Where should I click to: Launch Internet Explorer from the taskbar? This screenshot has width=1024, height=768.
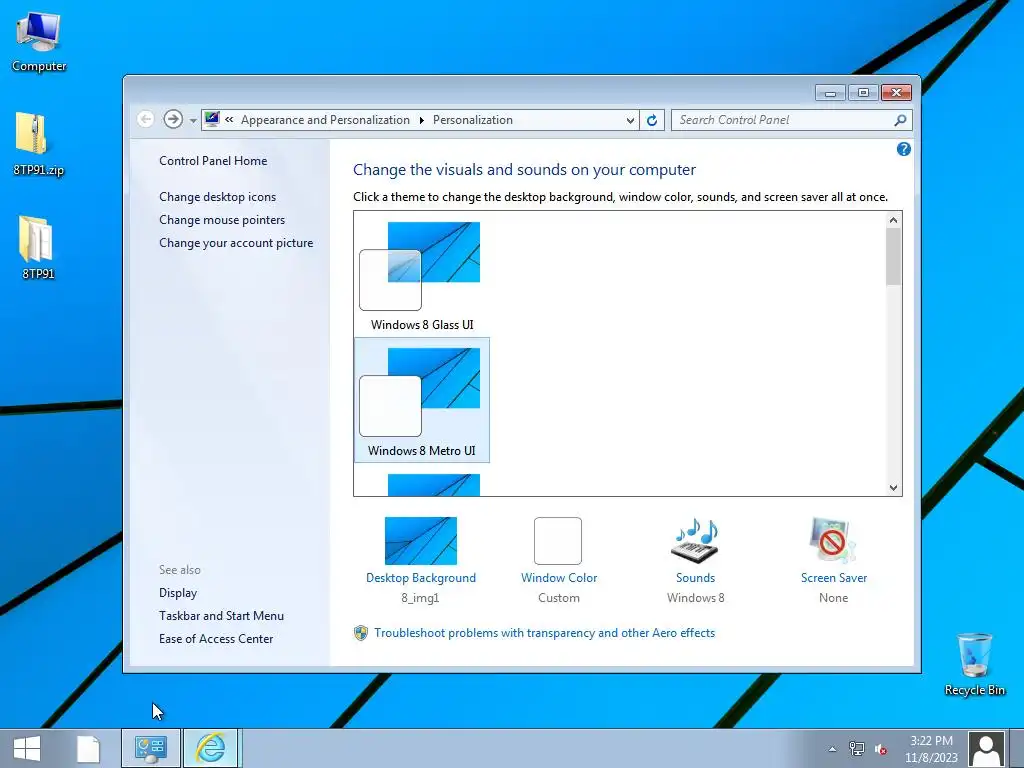(x=210, y=748)
